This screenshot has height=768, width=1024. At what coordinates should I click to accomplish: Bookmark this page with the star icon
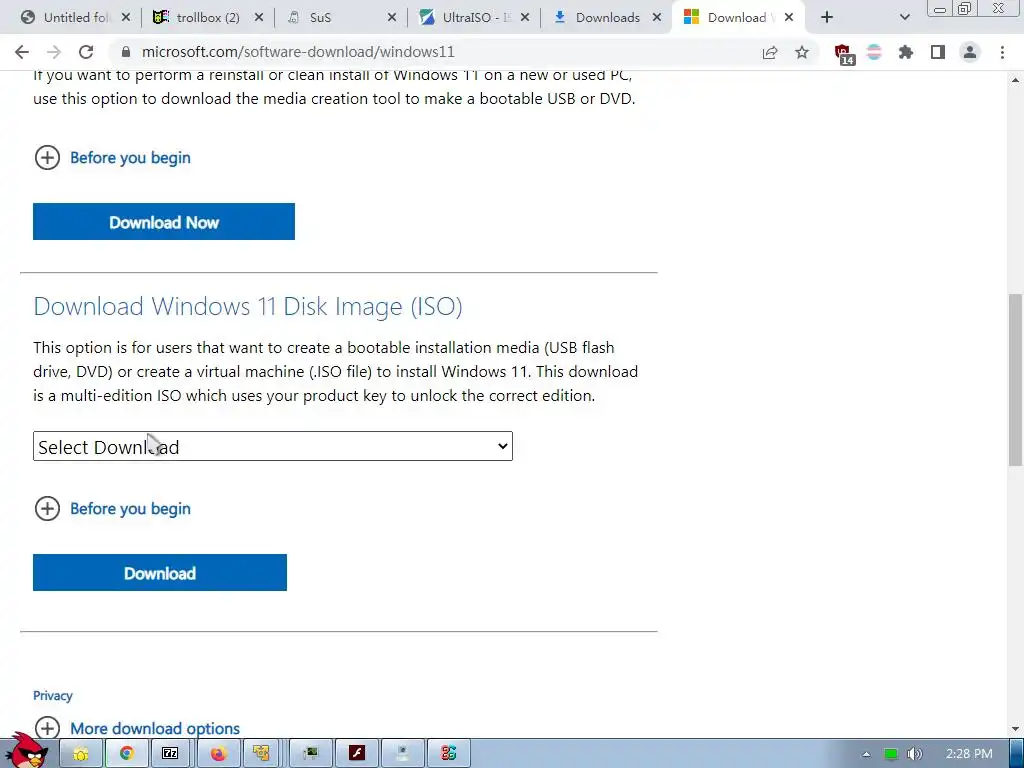pos(802,52)
